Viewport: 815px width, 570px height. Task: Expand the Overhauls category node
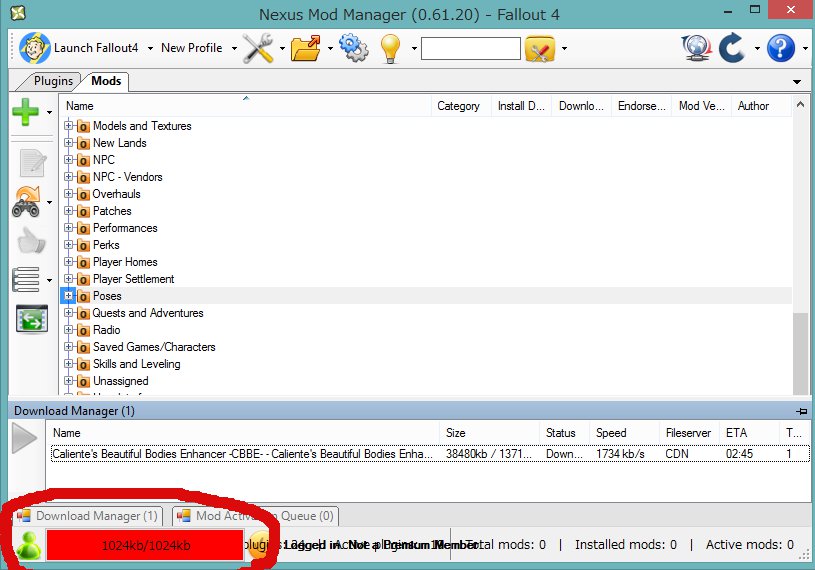coord(68,193)
